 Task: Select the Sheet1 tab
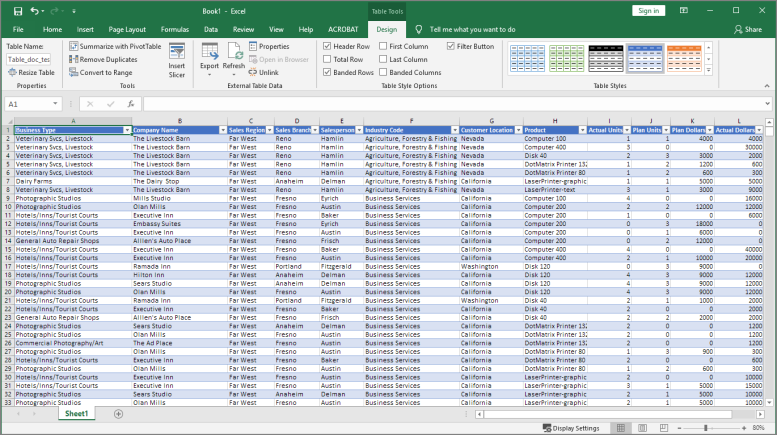(x=76, y=414)
